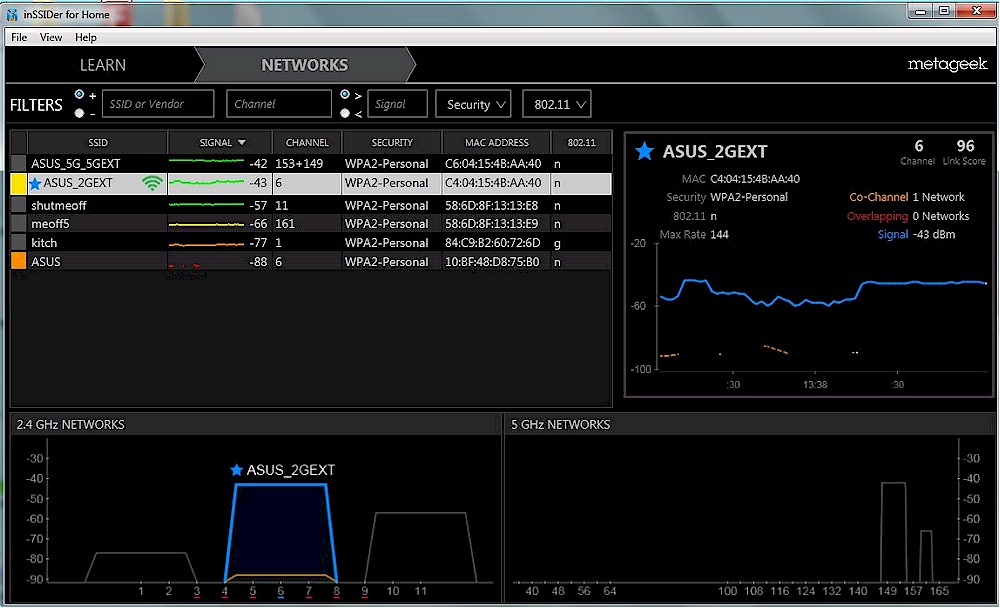Sort by the MAC ADDRESS column header
Screen dimensions: 1000x608
coord(496,142)
